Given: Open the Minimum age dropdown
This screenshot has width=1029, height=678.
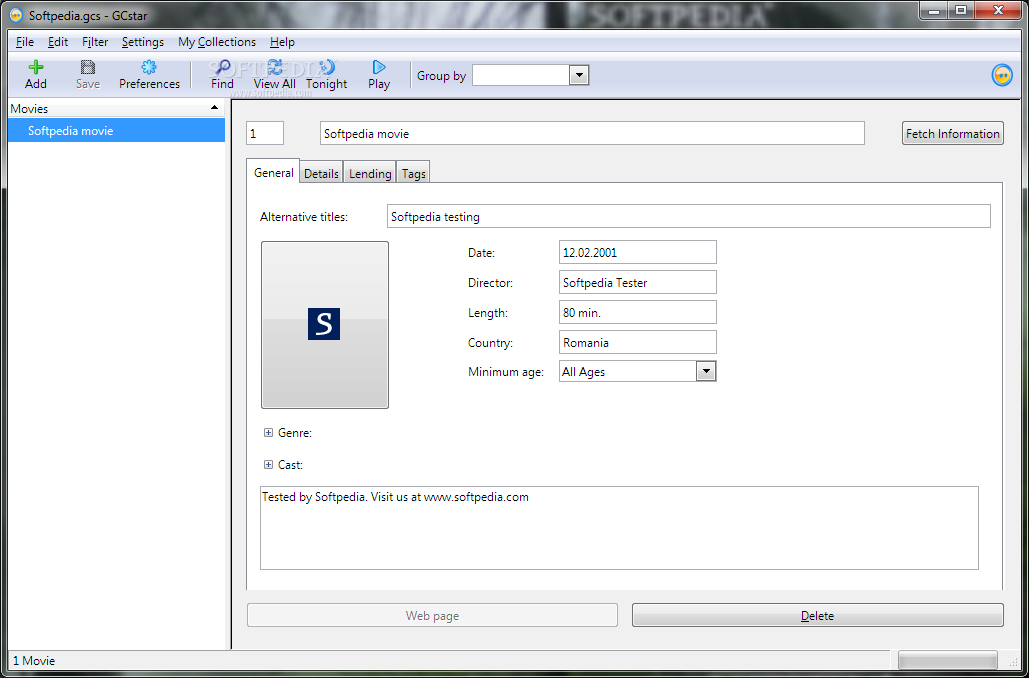Looking at the screenshot, I should click(705, 371).
